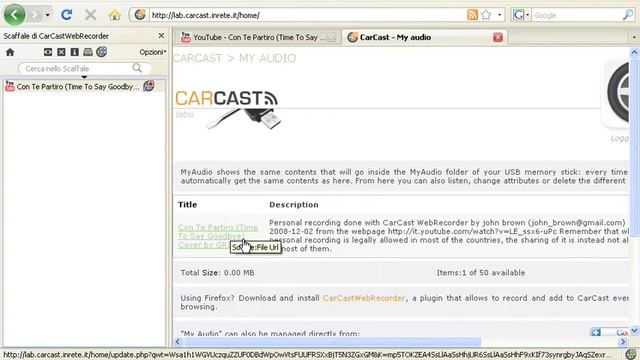The height and width of the screenshot is (360, 640).
Task: Open the CarCastWebRecorder plugin link
Action: click(364, 298)
